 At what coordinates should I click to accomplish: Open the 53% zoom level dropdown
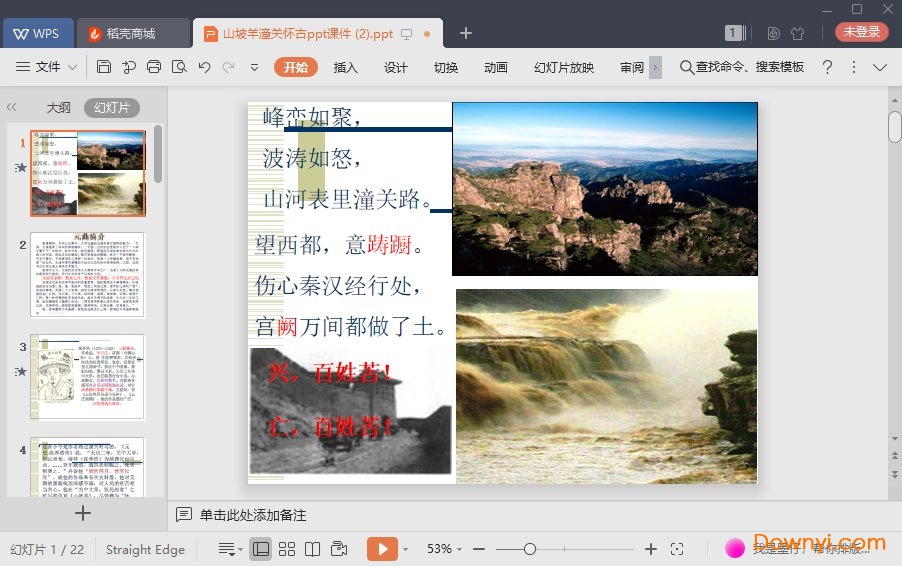pos(444,549)
